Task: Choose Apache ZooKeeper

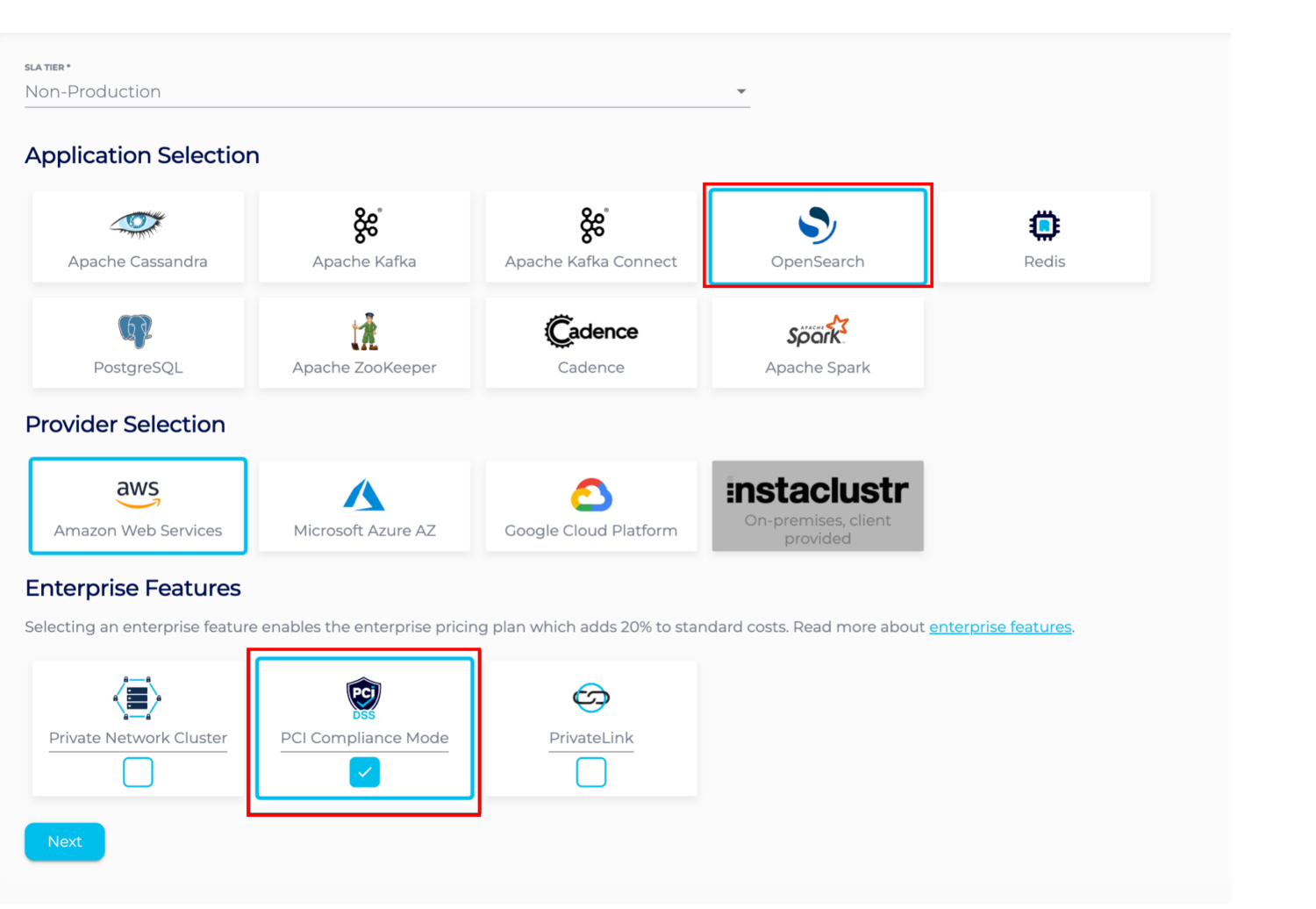Action: (364, 342)
